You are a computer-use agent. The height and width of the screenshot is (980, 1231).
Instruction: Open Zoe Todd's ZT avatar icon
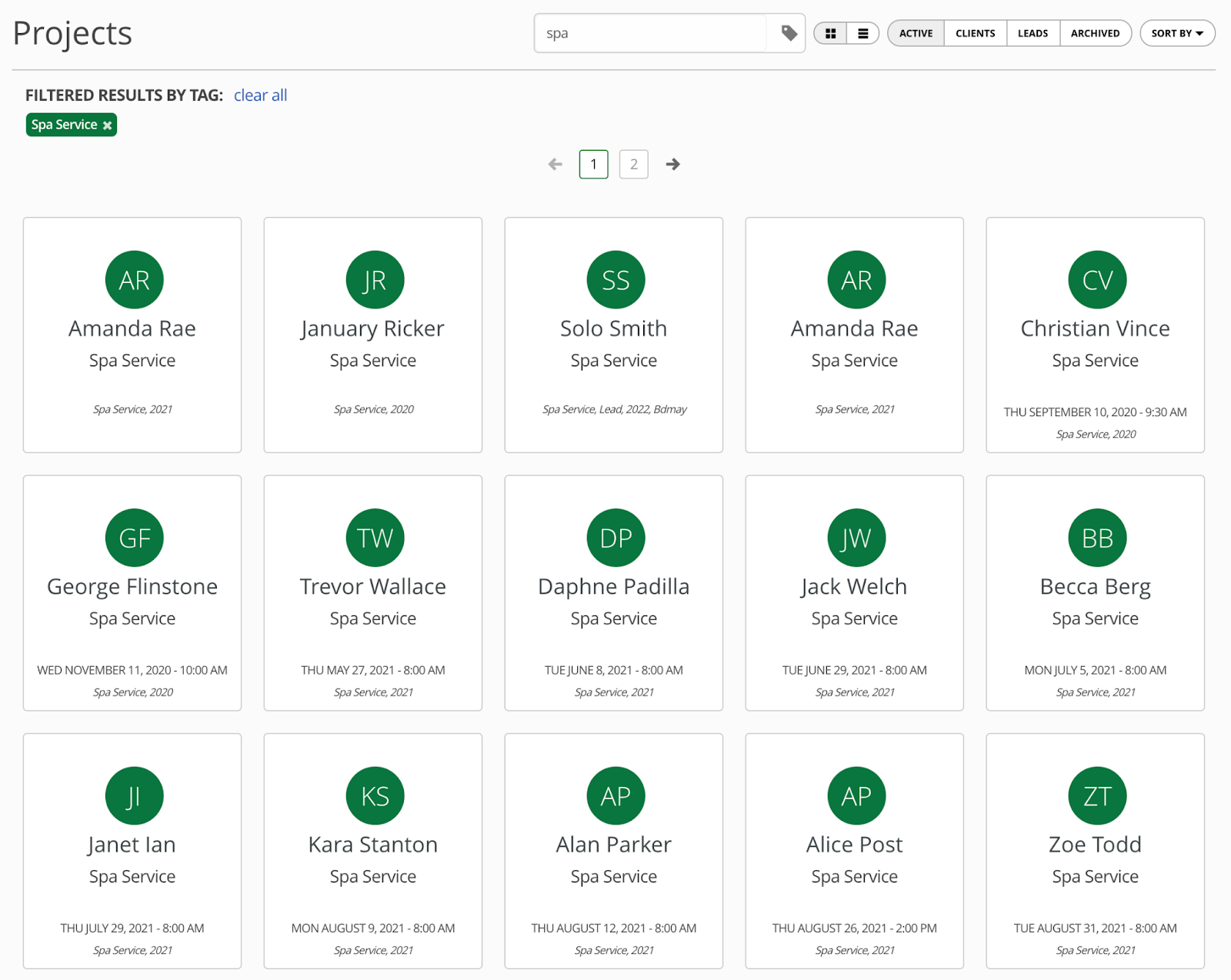point(1097,796)
